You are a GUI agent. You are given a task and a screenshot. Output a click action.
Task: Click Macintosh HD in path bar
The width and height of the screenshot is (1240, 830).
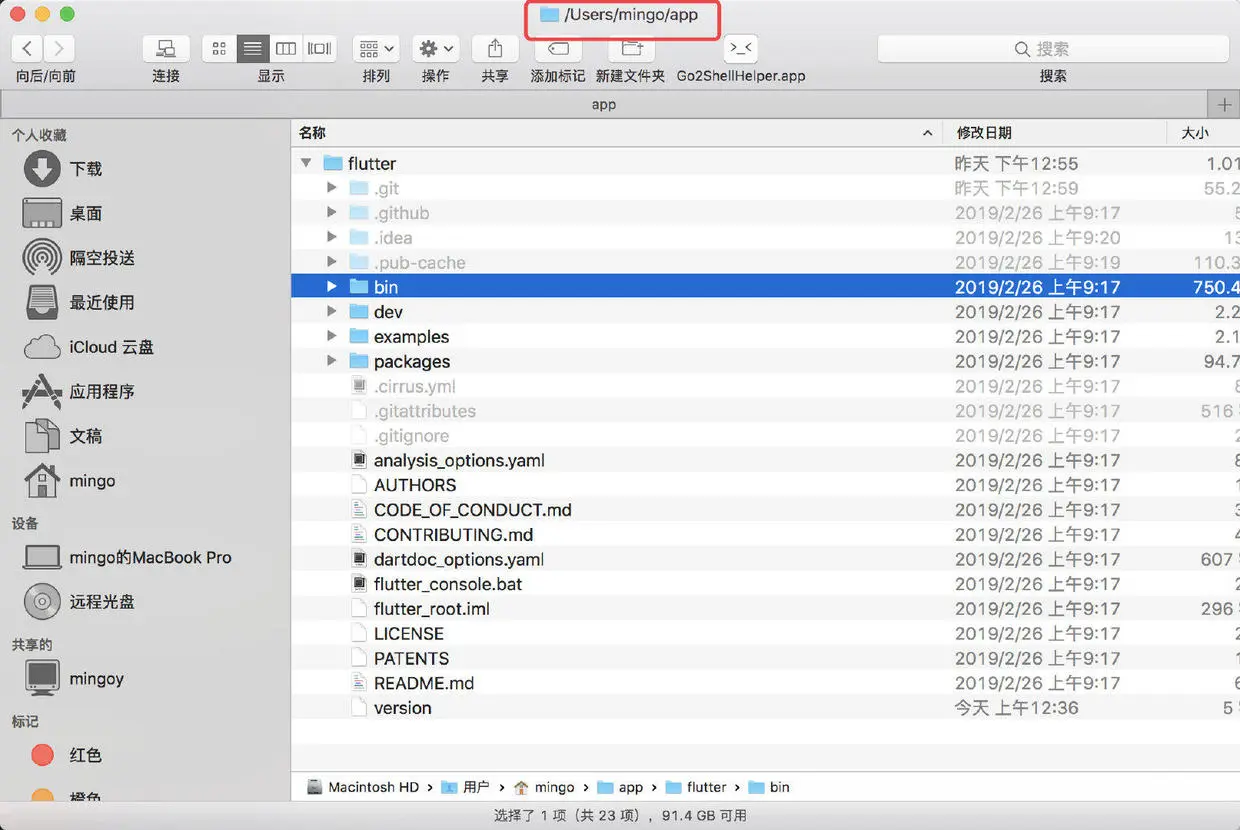click(x=363, y=787)
